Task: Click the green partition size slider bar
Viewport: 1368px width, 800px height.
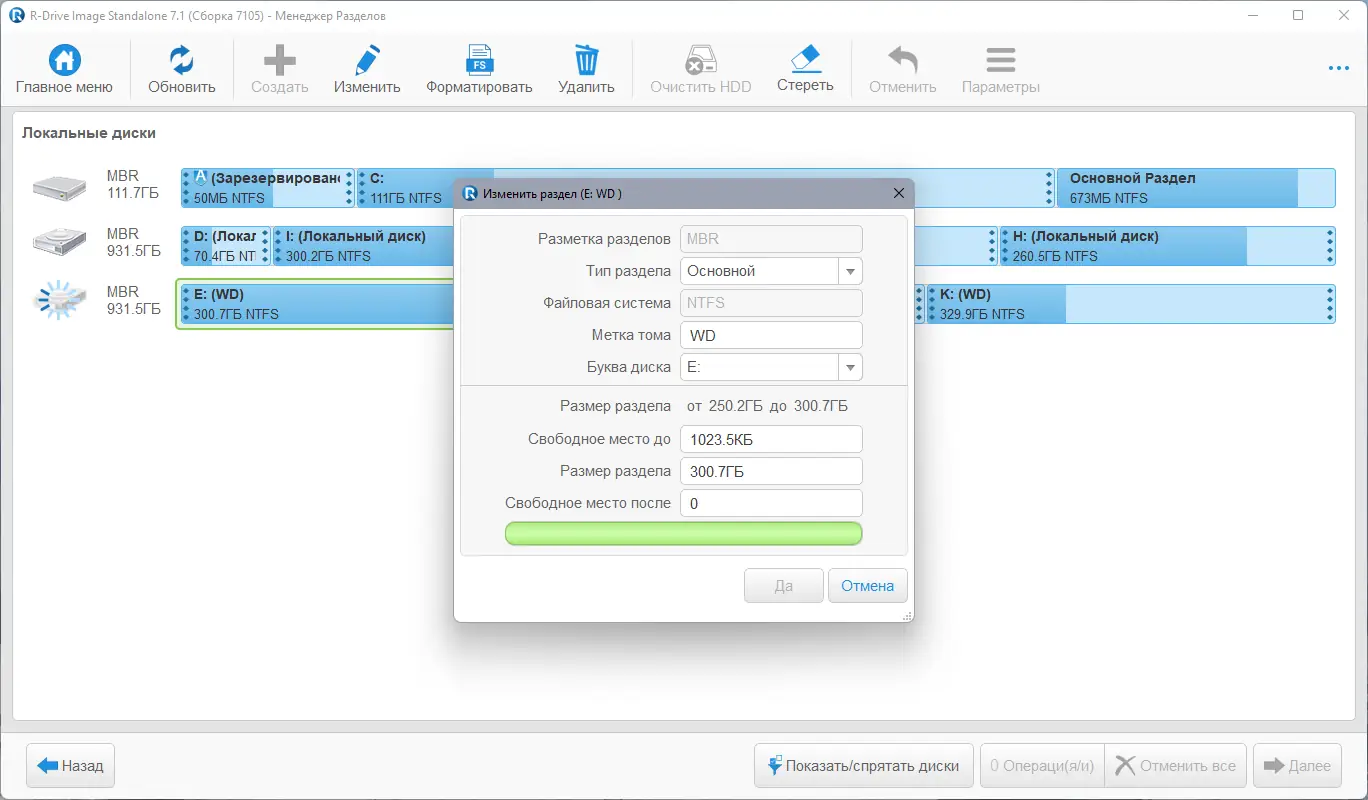Action: [683, 533]
